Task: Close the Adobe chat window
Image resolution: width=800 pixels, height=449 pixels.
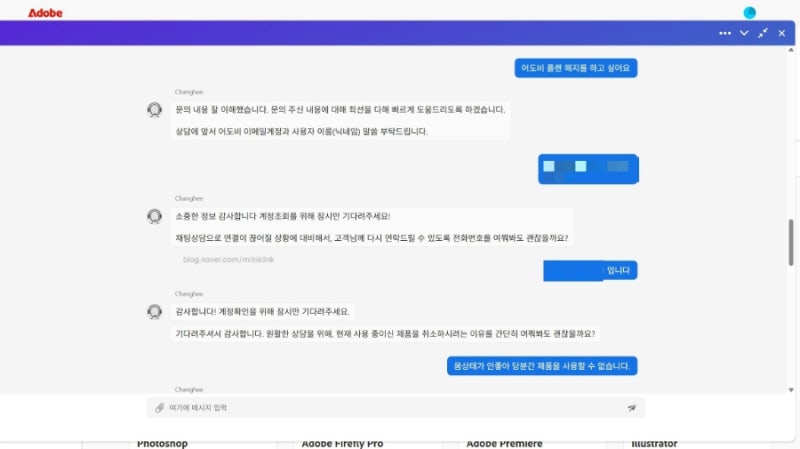Action: click(782, 33)
